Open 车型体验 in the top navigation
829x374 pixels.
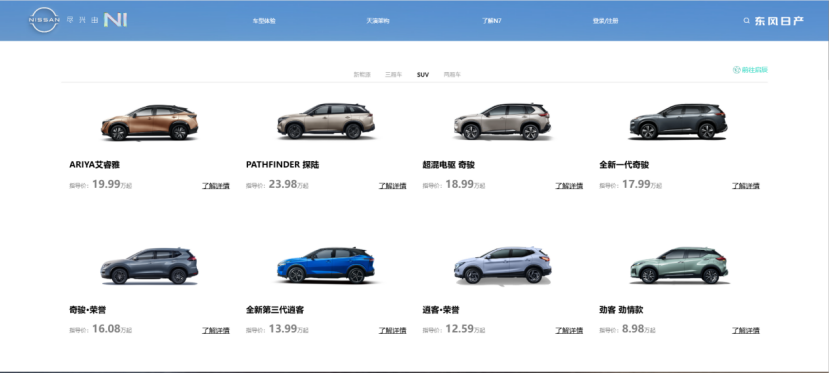(x=264, y=21)
